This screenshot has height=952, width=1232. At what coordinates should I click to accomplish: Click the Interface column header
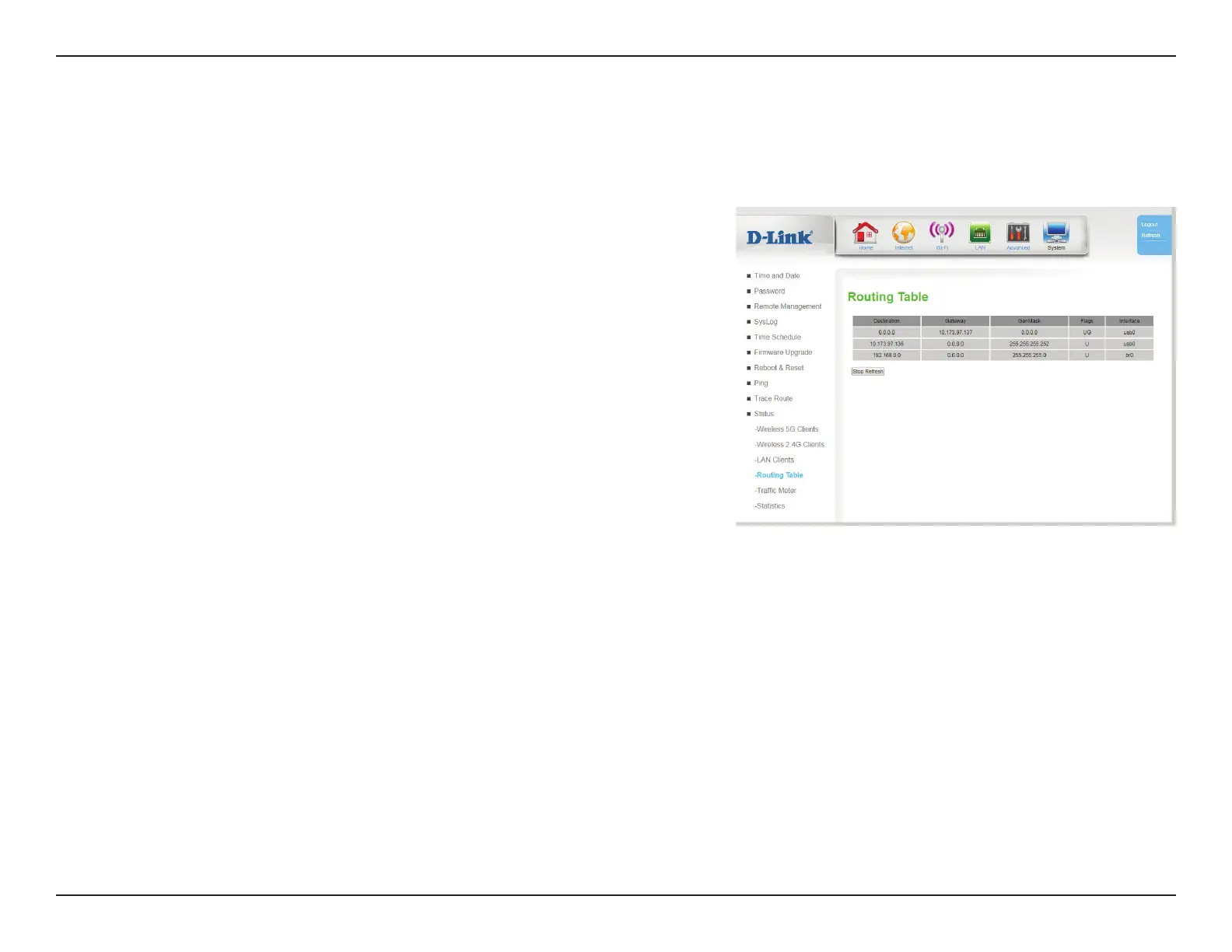point(1129,321)
